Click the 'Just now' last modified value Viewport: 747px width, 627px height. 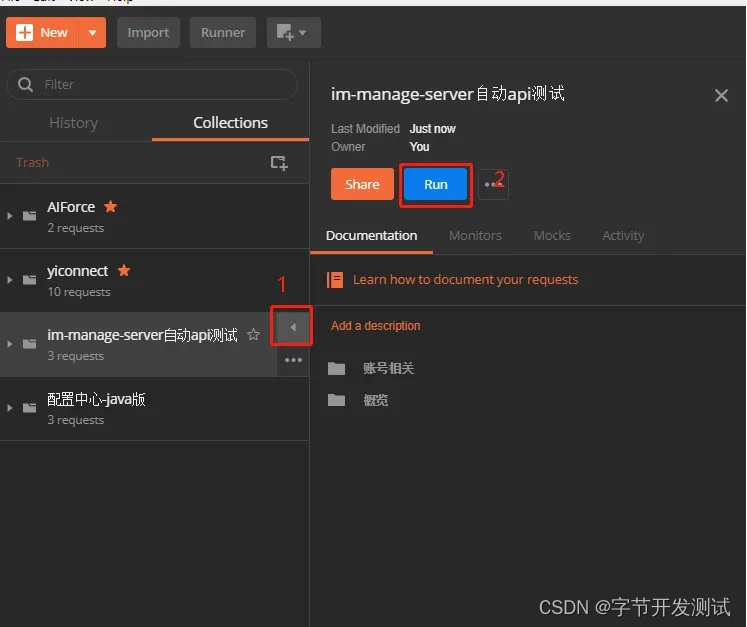click(433, 129)
